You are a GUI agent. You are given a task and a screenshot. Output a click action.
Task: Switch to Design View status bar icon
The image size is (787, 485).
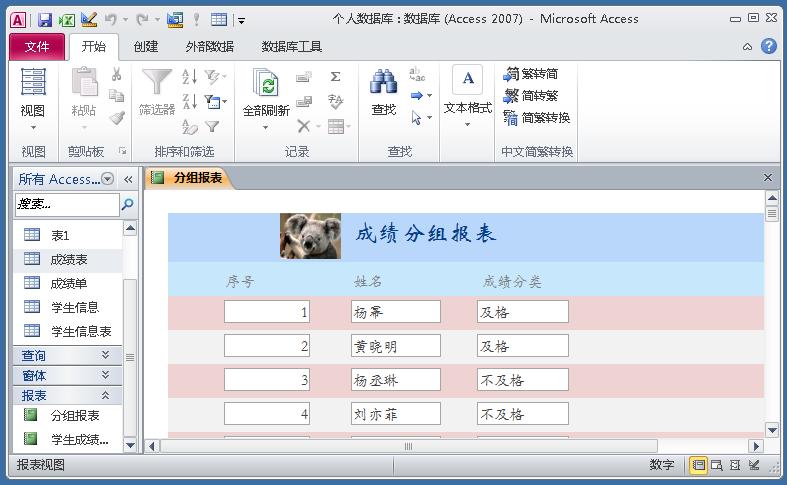click(x=754, y=465)
